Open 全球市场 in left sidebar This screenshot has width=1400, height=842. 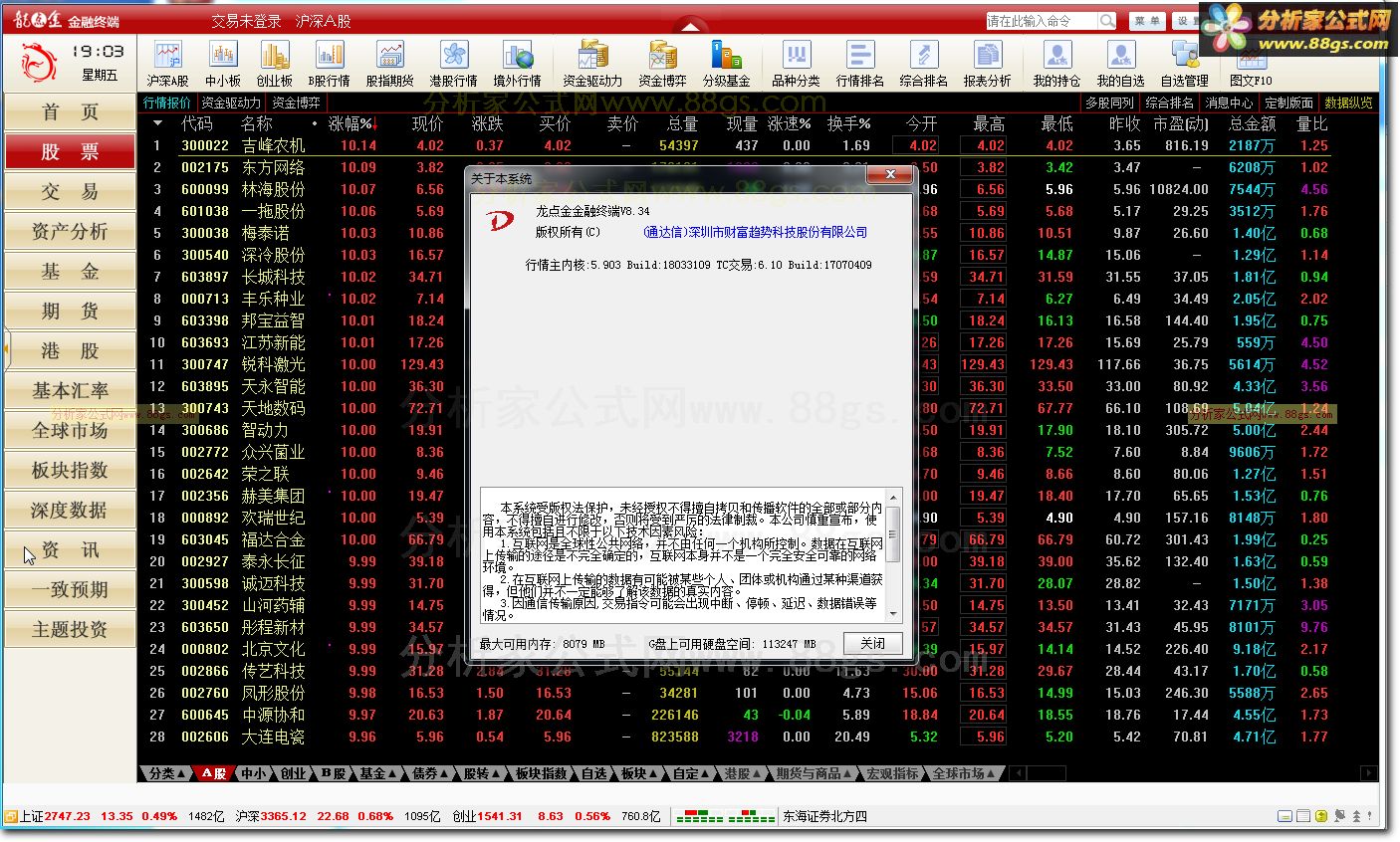click(x=70, y=431)
